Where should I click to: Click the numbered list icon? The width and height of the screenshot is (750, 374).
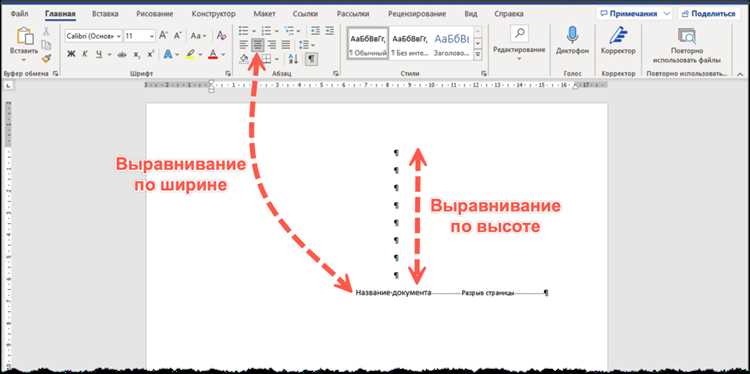click(266, 31)
